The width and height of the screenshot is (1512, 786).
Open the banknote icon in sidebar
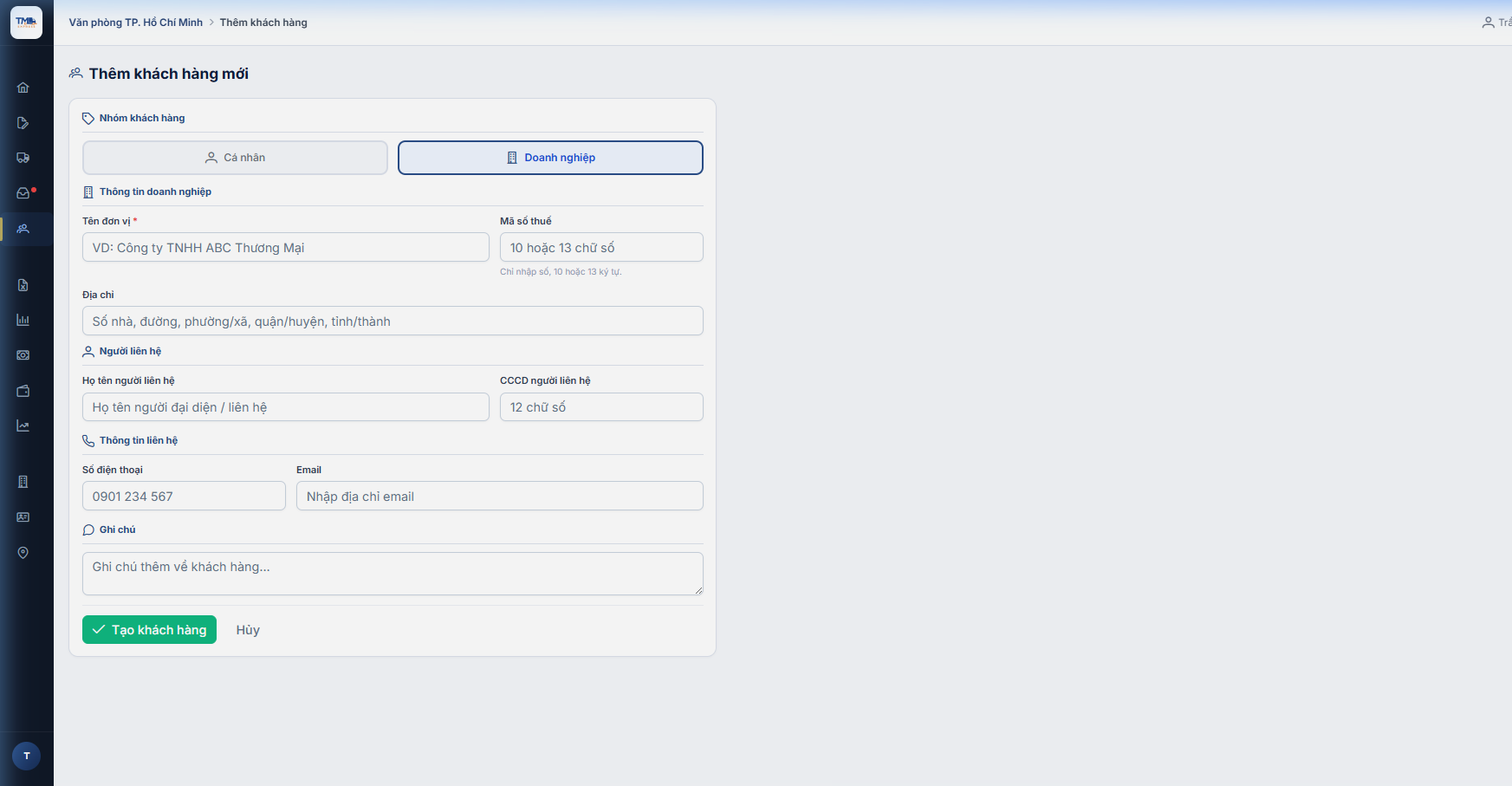(x=23, y=355)
